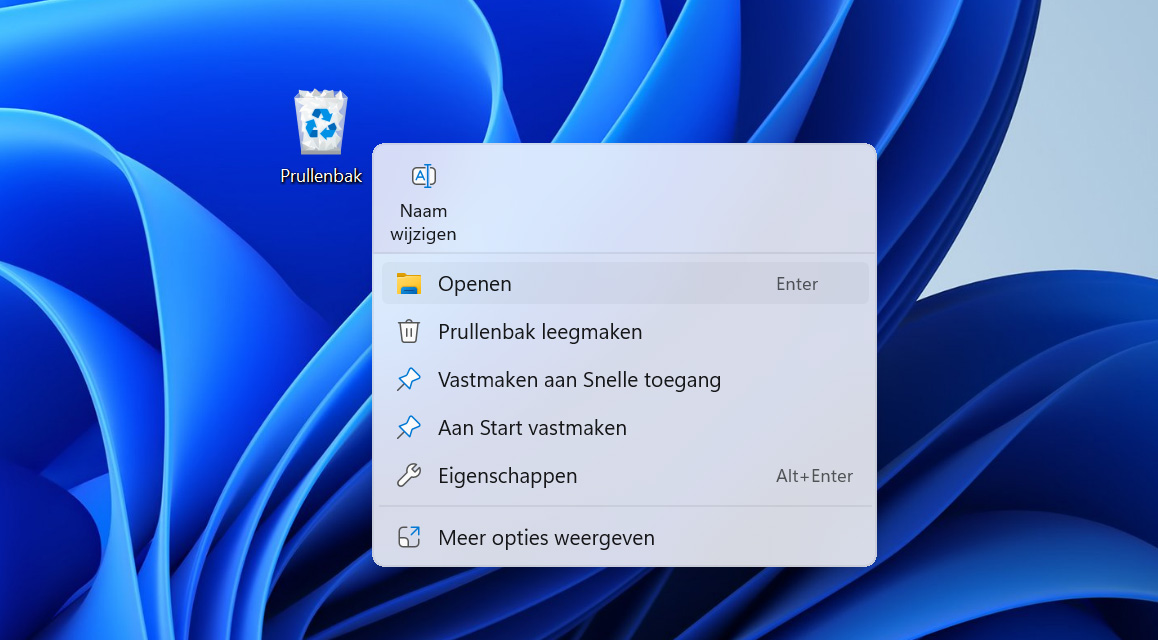1158x640 pixels.
Task: Click the wrench icon for Eigenschappen
Action: tap(408, 475)
